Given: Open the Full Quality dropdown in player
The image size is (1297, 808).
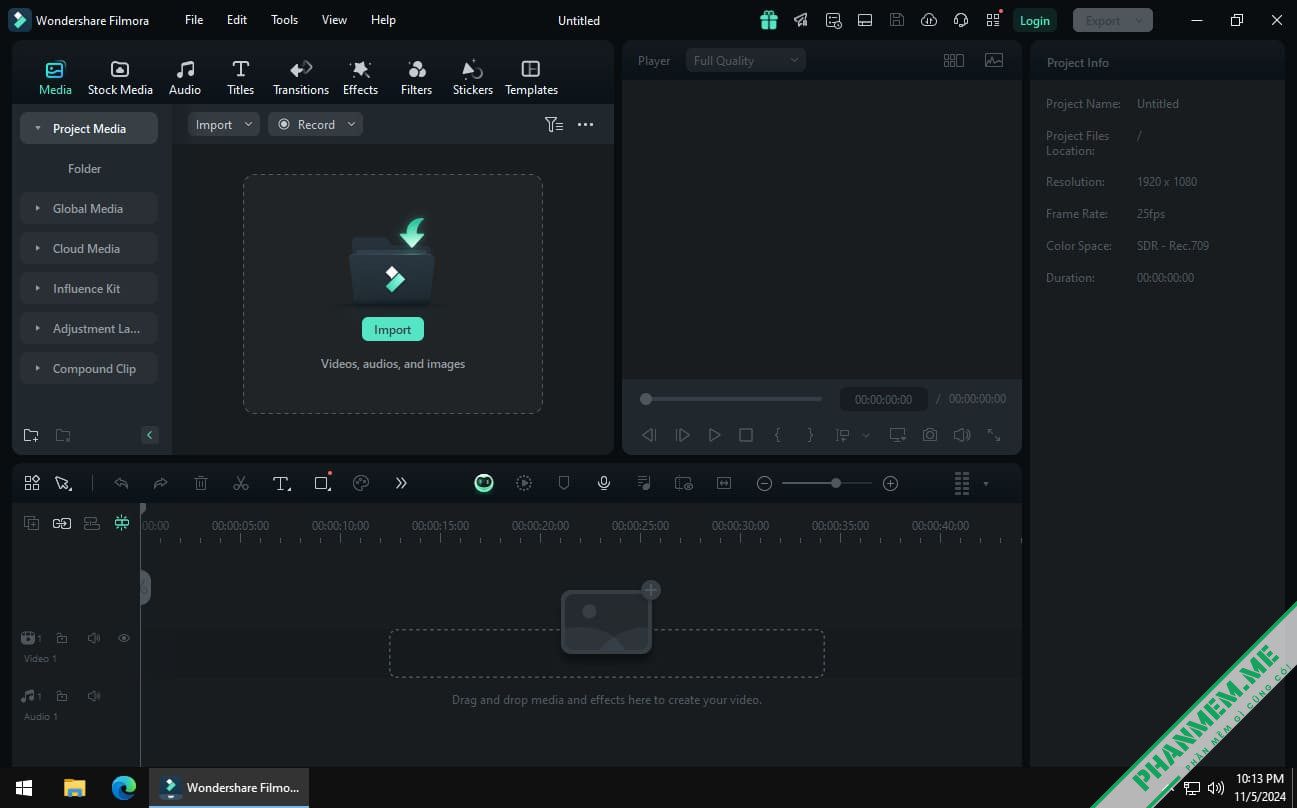Looking at the screenshot, I should (x=746, y=61).
